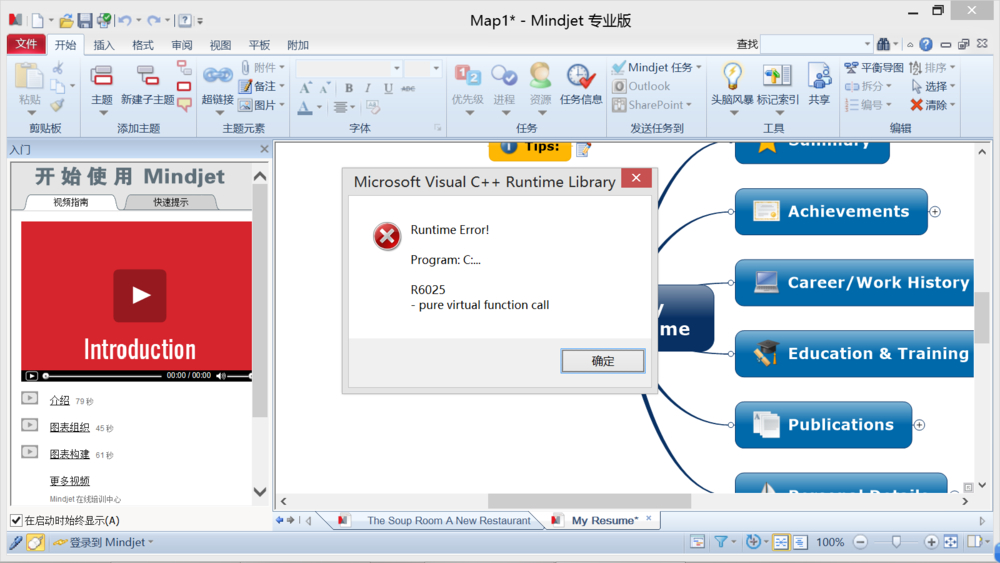Toggle strikethrough formatting

click(x=408, y=88)
